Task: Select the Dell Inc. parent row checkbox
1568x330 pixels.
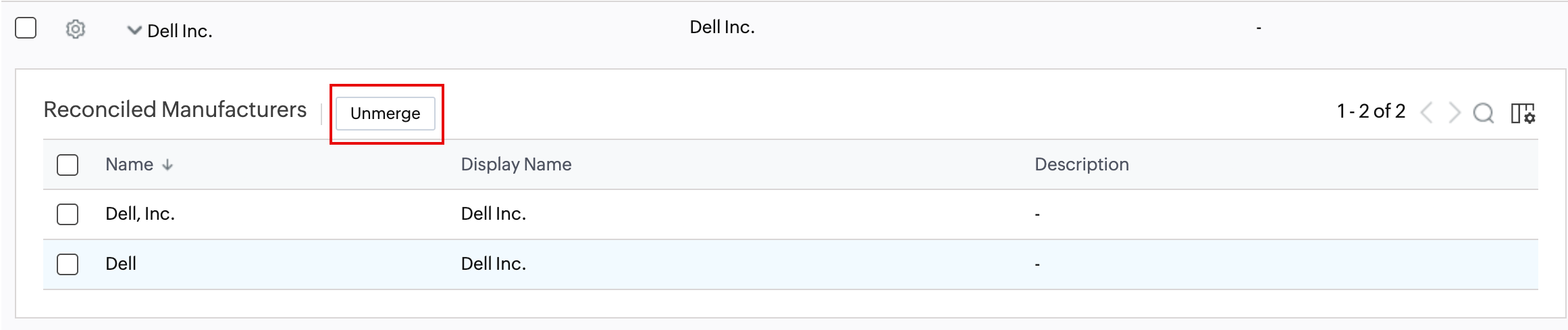Action: [26, 28]
